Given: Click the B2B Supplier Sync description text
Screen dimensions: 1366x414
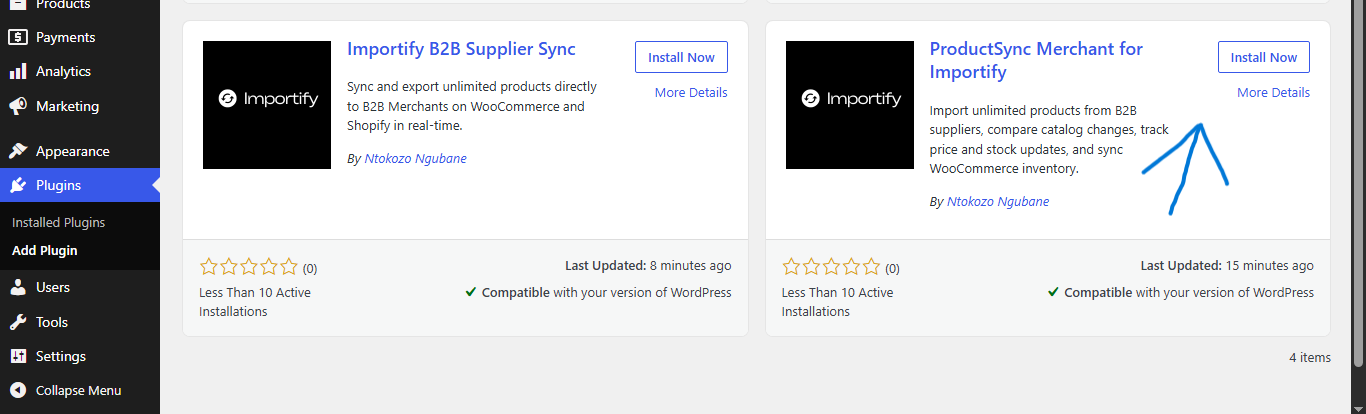Looking at the screenshot, I should 472,107.
